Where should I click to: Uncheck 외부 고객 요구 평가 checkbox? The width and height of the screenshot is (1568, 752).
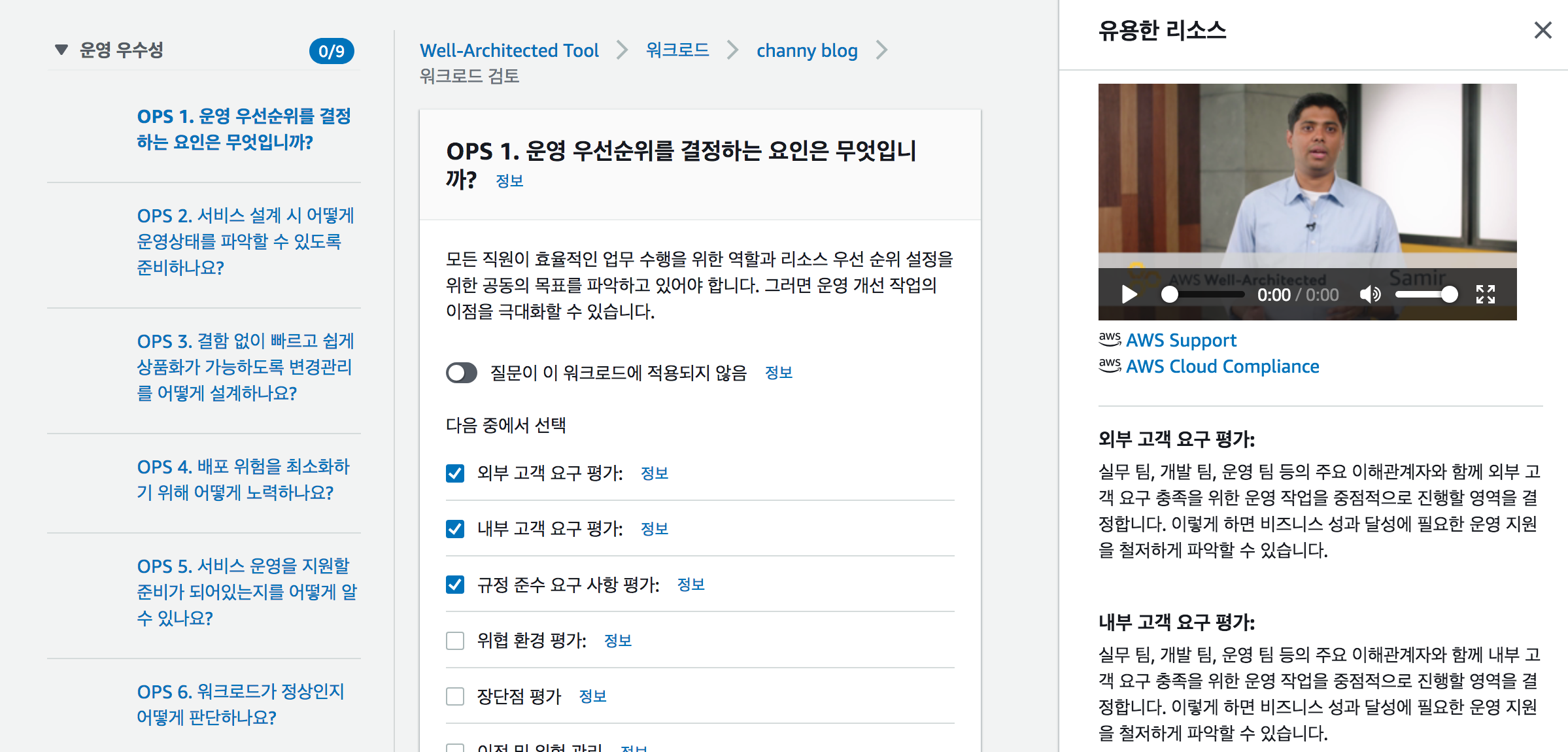(x=455, y=473)
